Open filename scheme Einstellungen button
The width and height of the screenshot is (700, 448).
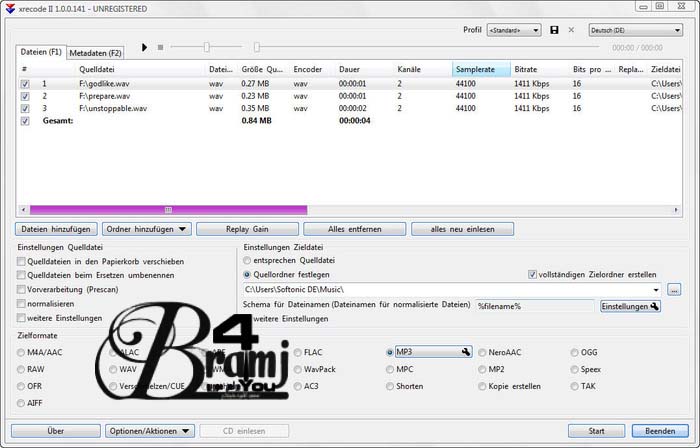pyautogui.click(x=630, y=306)
